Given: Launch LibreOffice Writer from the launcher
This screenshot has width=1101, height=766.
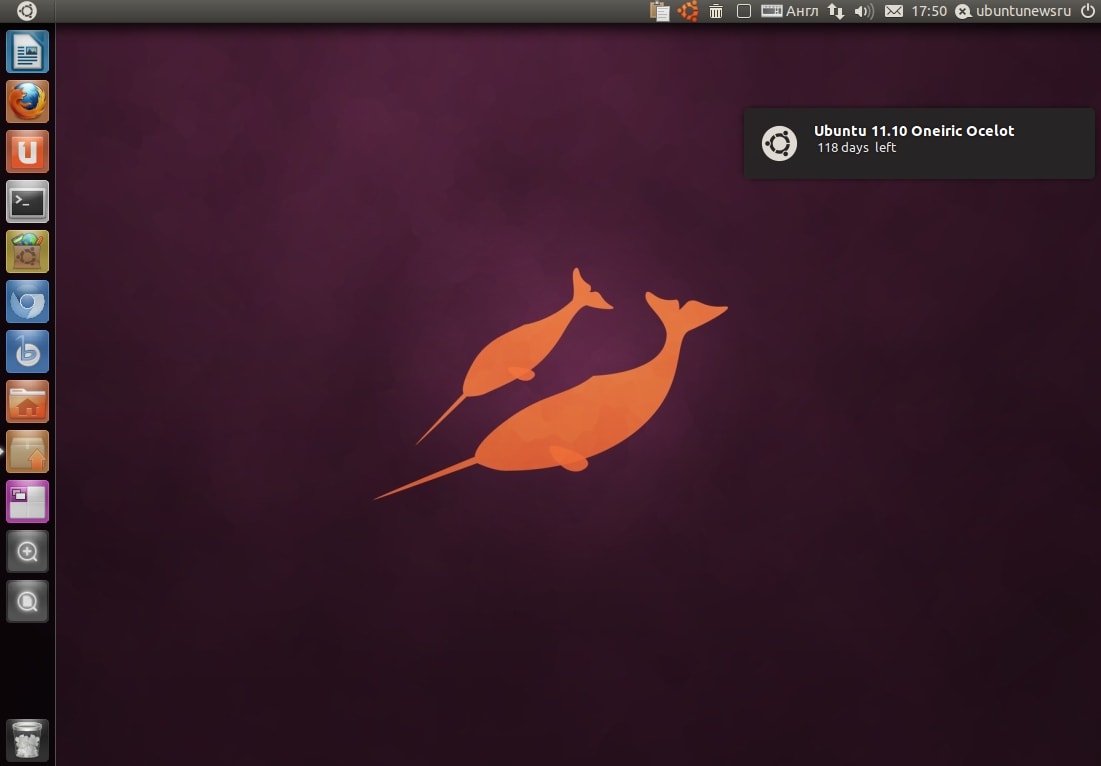Looking at the screenshot, I should pos(27,51).
